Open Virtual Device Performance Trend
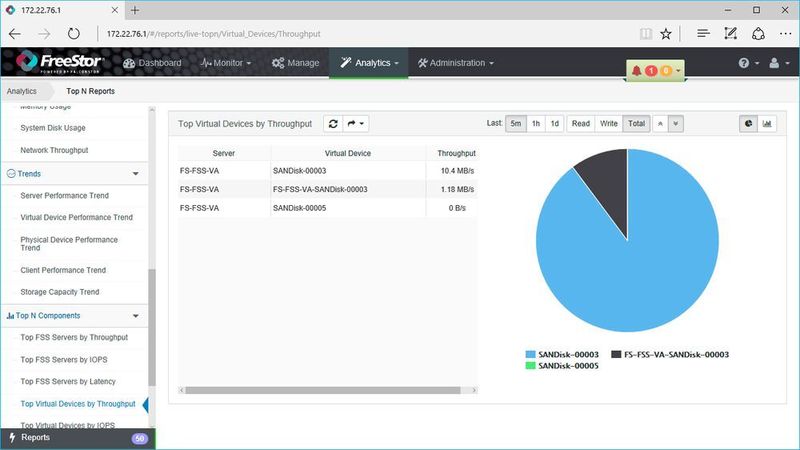This screenshot has width=800, height=450. pyautogui.click(x=77, y=217)
